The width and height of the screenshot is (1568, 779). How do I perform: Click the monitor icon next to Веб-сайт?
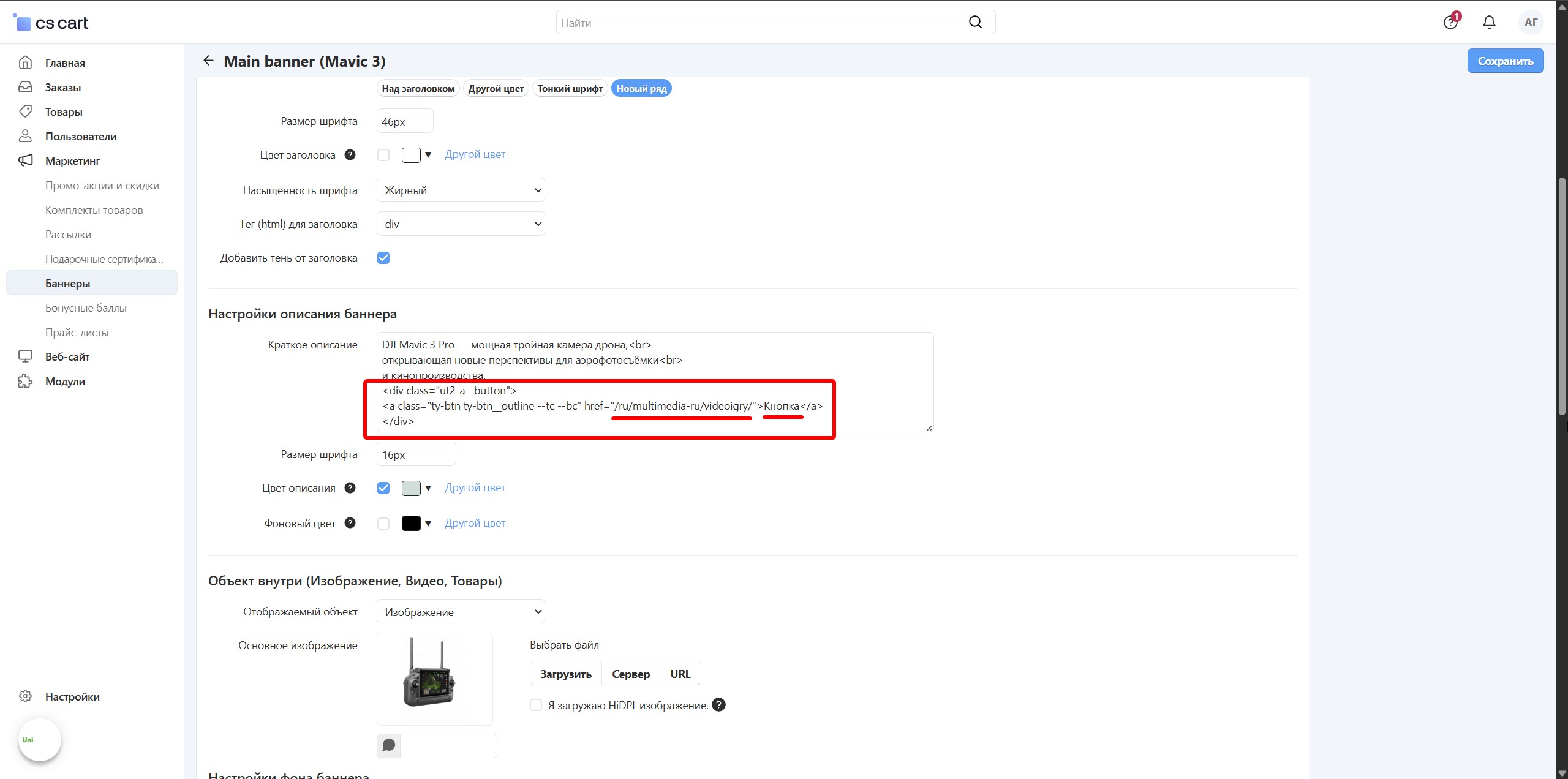pyautogui.click(x=25, y=356)
